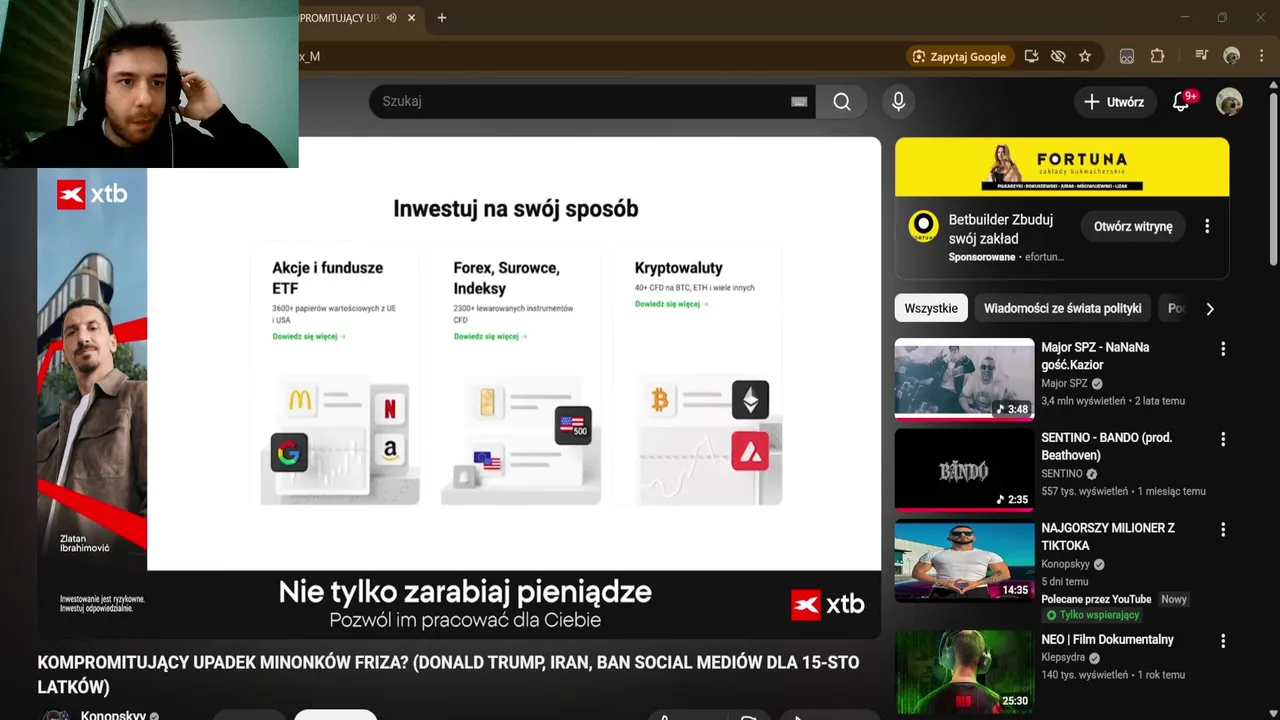
Task: Start voice search with the microphone
Action: coord(898,101)
